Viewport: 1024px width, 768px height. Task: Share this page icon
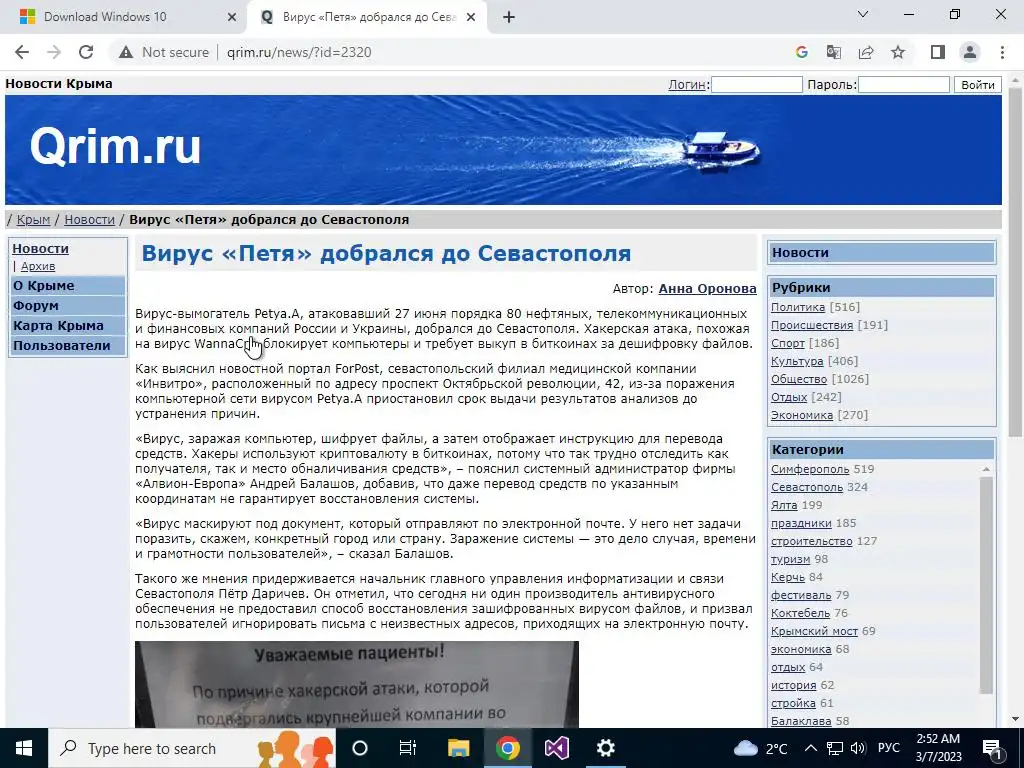tap(866, 52)
